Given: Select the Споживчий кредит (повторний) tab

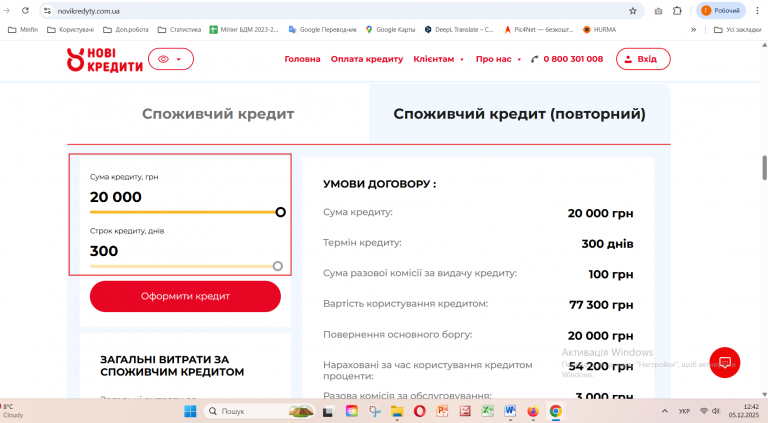Looking at the screenshot, I should 519,114.
